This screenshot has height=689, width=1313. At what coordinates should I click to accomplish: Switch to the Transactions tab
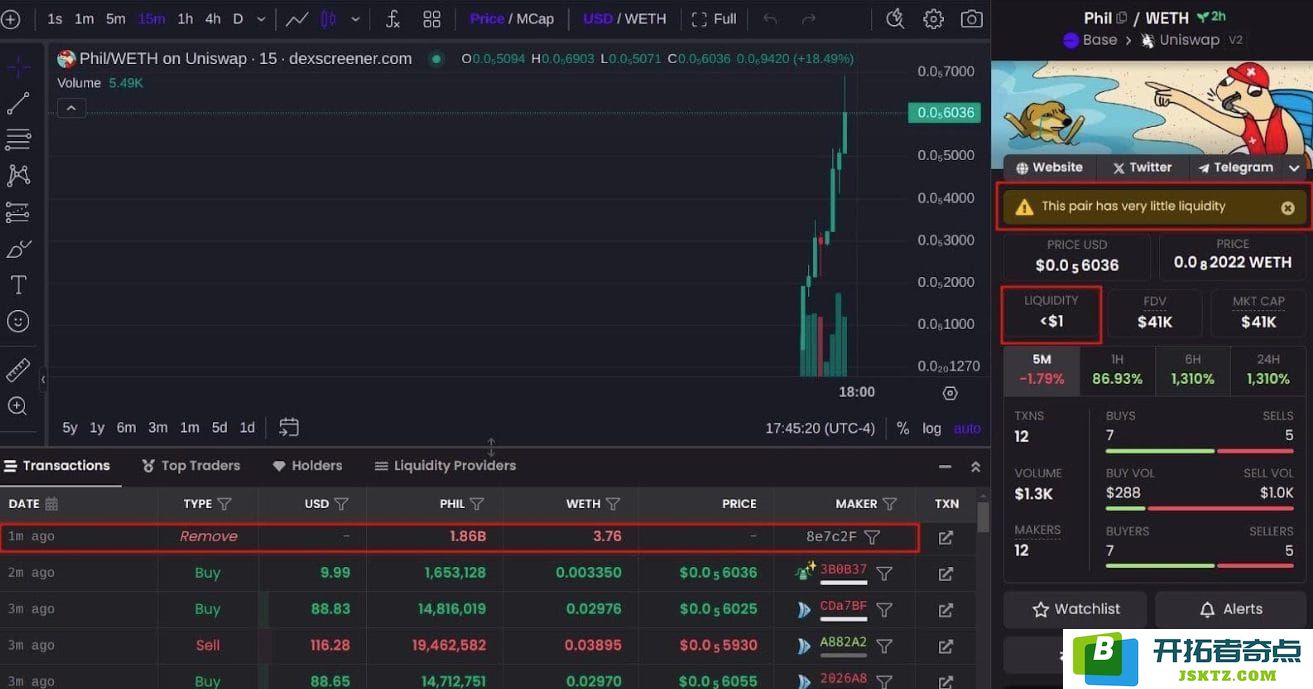pyautogui.click(x=57, y=466)
